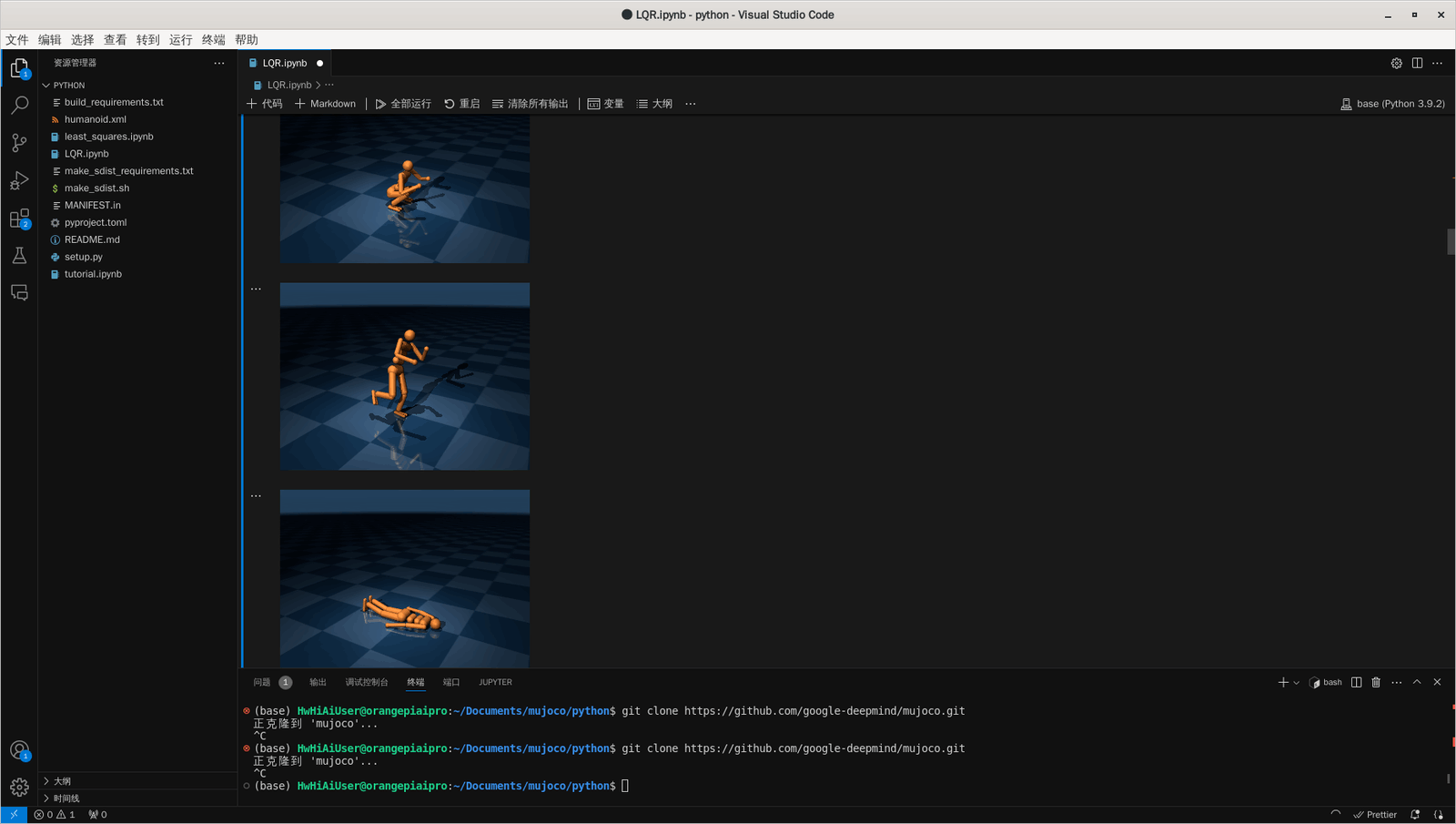Viewport: 1456px width, 824px height.
Task: Open terminal panel more actions ellipsis
Action: (1397, 682)
